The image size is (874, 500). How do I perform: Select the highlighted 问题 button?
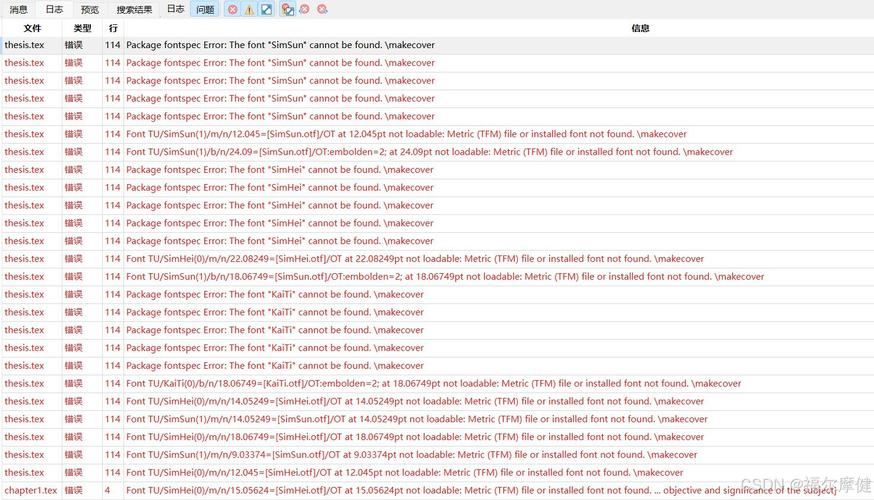coord(205,9)
